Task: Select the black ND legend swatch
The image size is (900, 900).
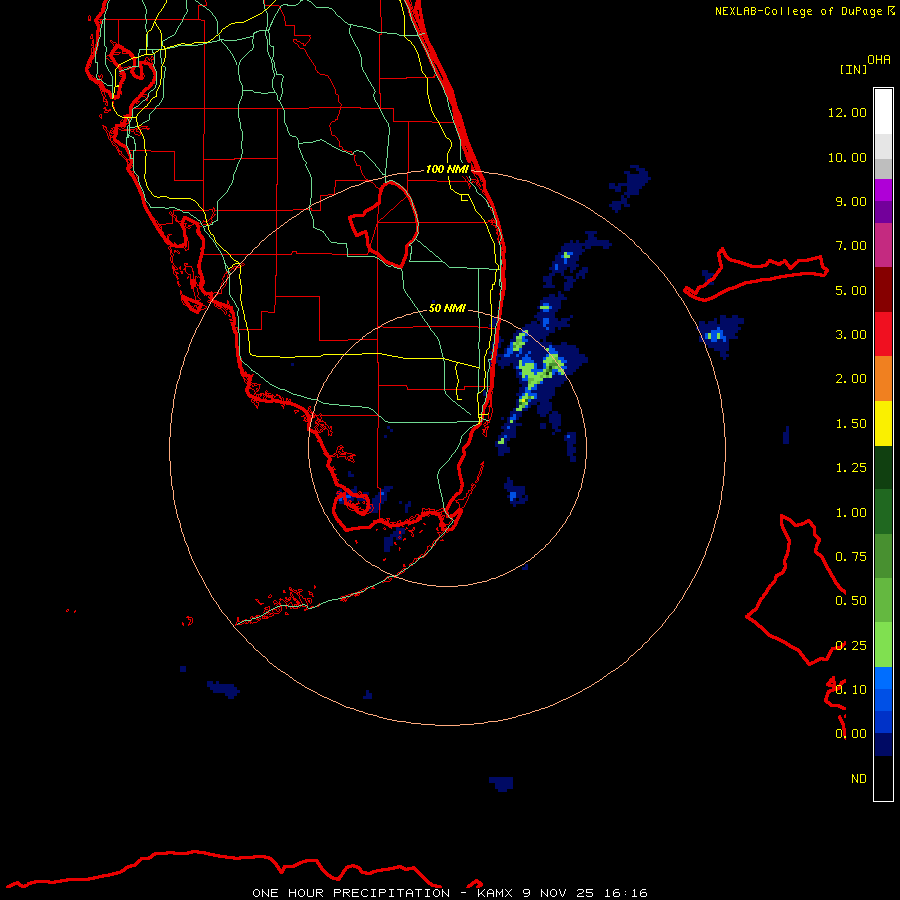Action: 883,778
